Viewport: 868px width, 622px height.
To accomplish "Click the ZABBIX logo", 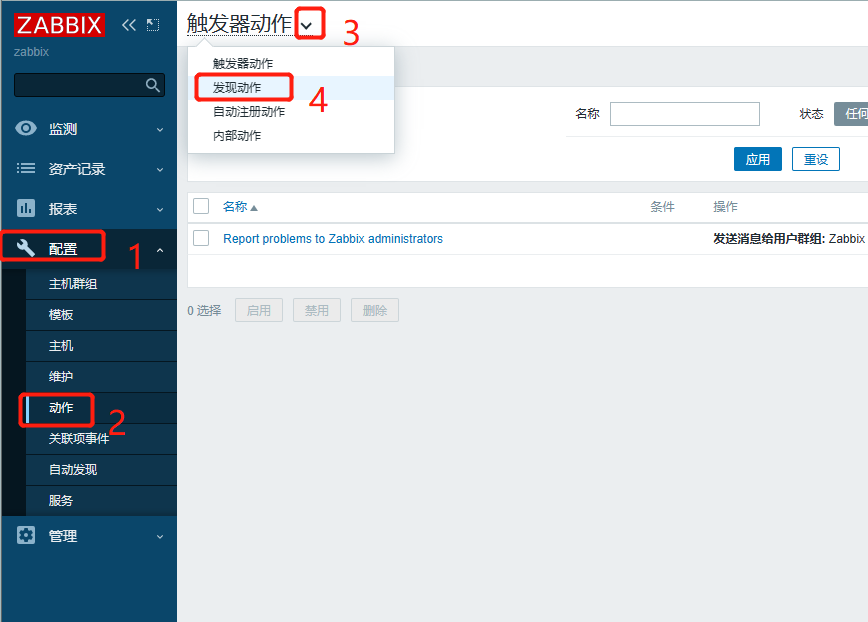I will pyautogui.click(x=59, y=25).
